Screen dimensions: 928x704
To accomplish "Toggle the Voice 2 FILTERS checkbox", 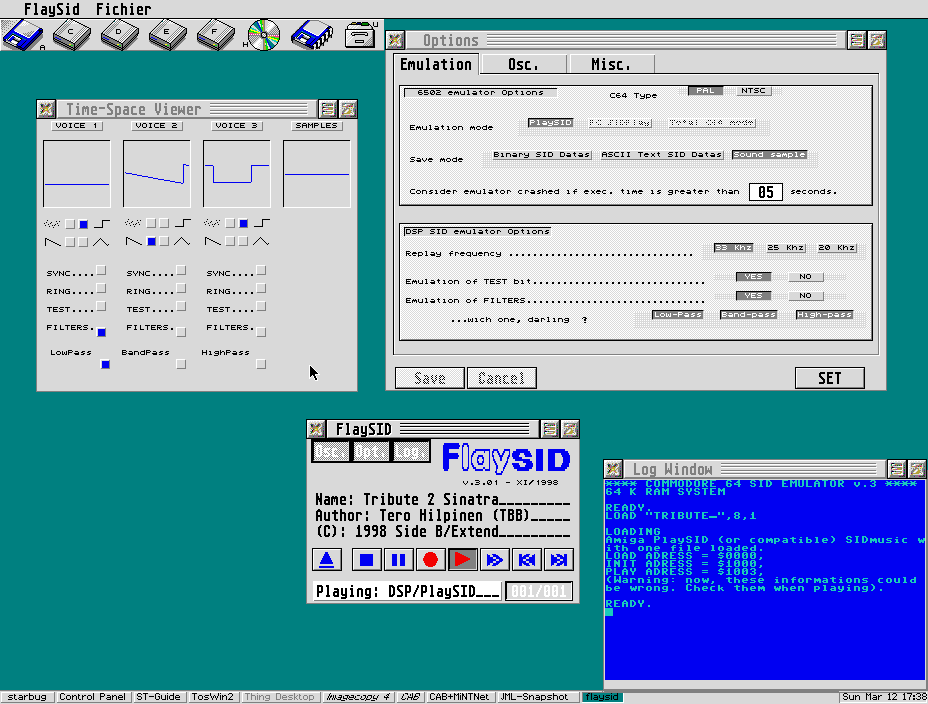I will tap(181, 332).
